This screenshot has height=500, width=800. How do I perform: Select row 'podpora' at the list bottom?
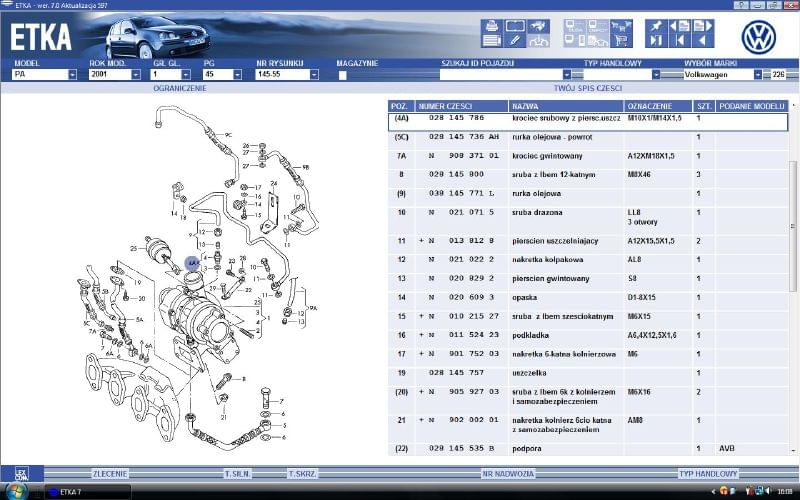(x=588, y=448)
